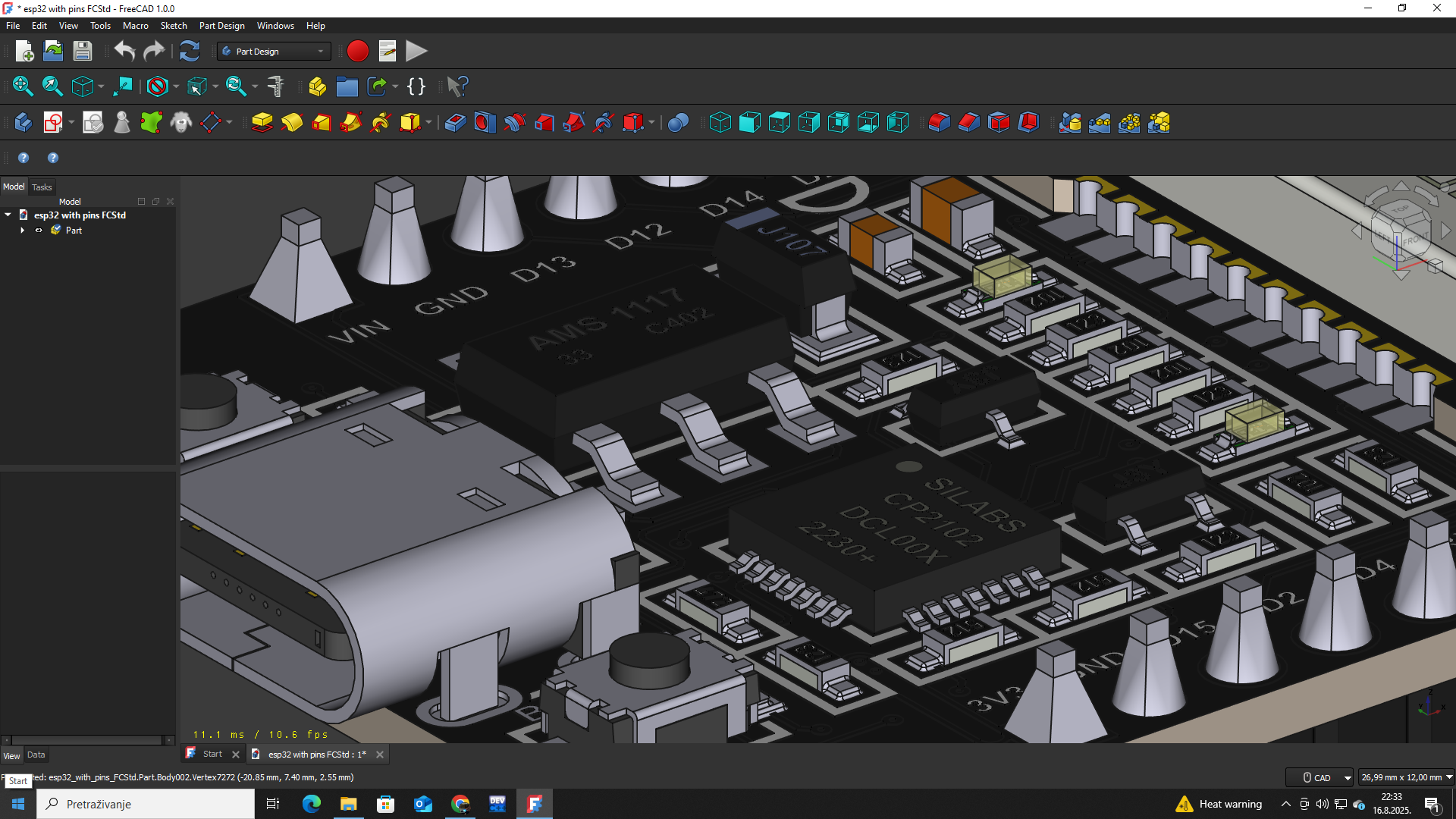The width and height of the screenshot is (1456, 819).
Task: Click the Boolean operation spheres icon
Action: pyautogui.click(x=678, y=122)
